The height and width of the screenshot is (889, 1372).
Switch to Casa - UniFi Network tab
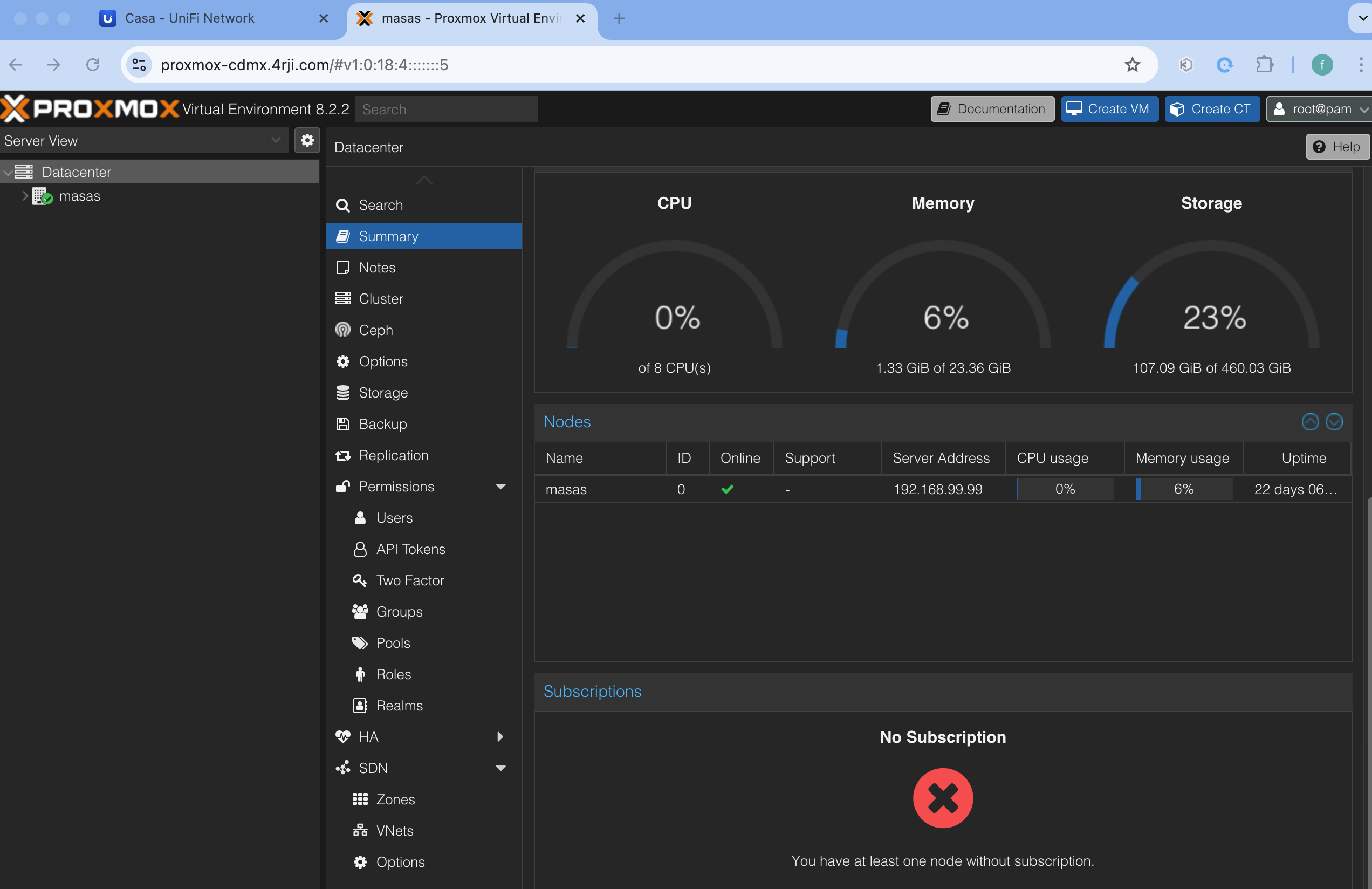pyautogui.click(x=189, y=18)
